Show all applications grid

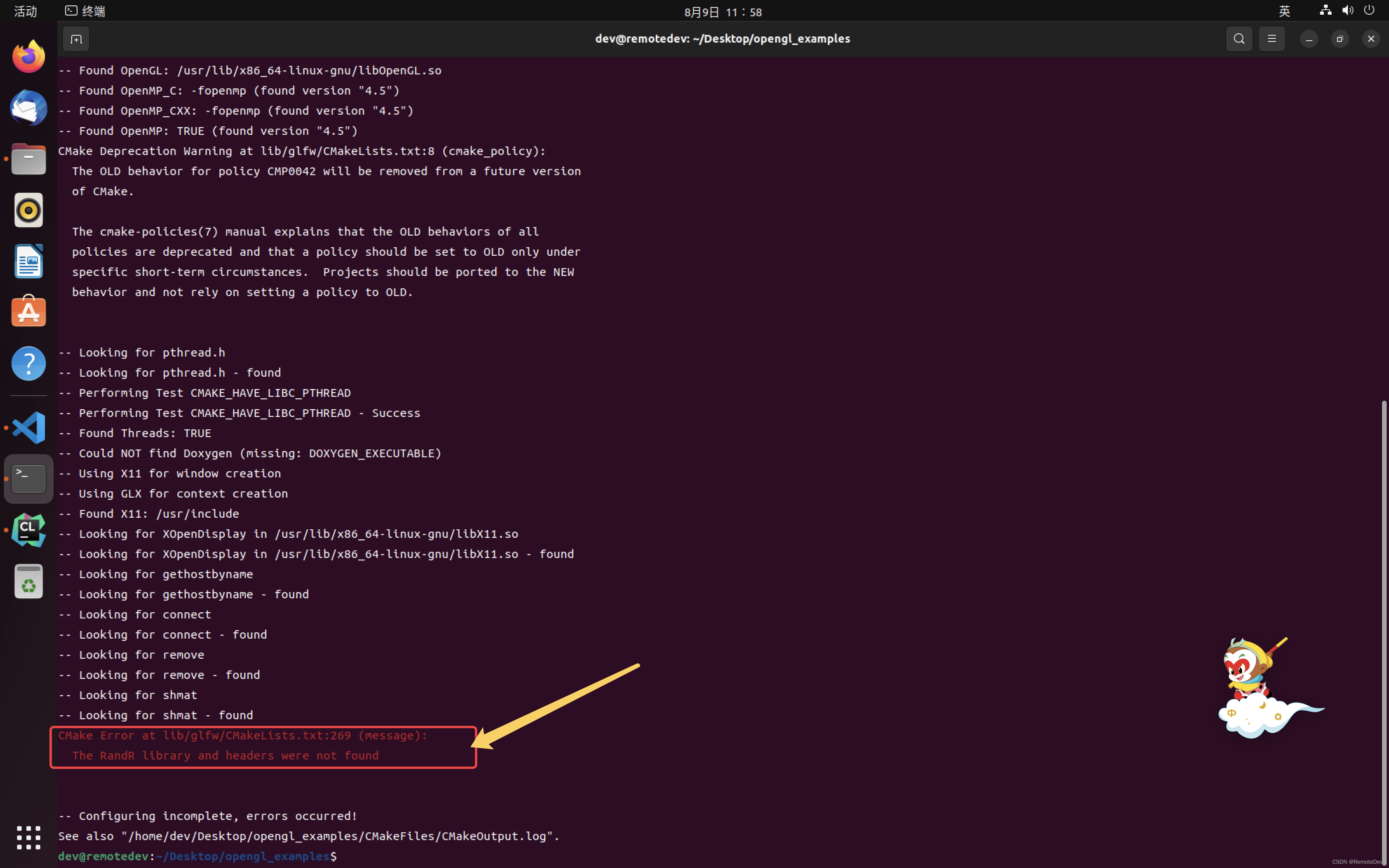(29, 837)
